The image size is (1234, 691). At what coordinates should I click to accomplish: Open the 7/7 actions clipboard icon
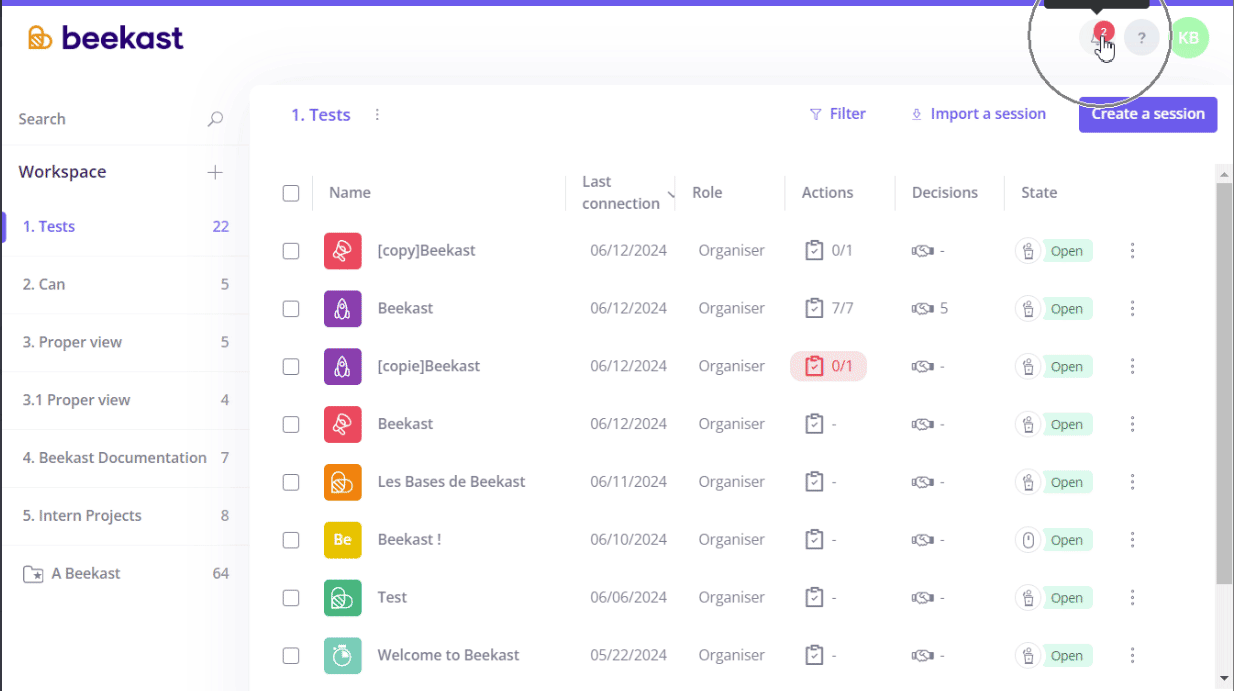coord(814,308)
